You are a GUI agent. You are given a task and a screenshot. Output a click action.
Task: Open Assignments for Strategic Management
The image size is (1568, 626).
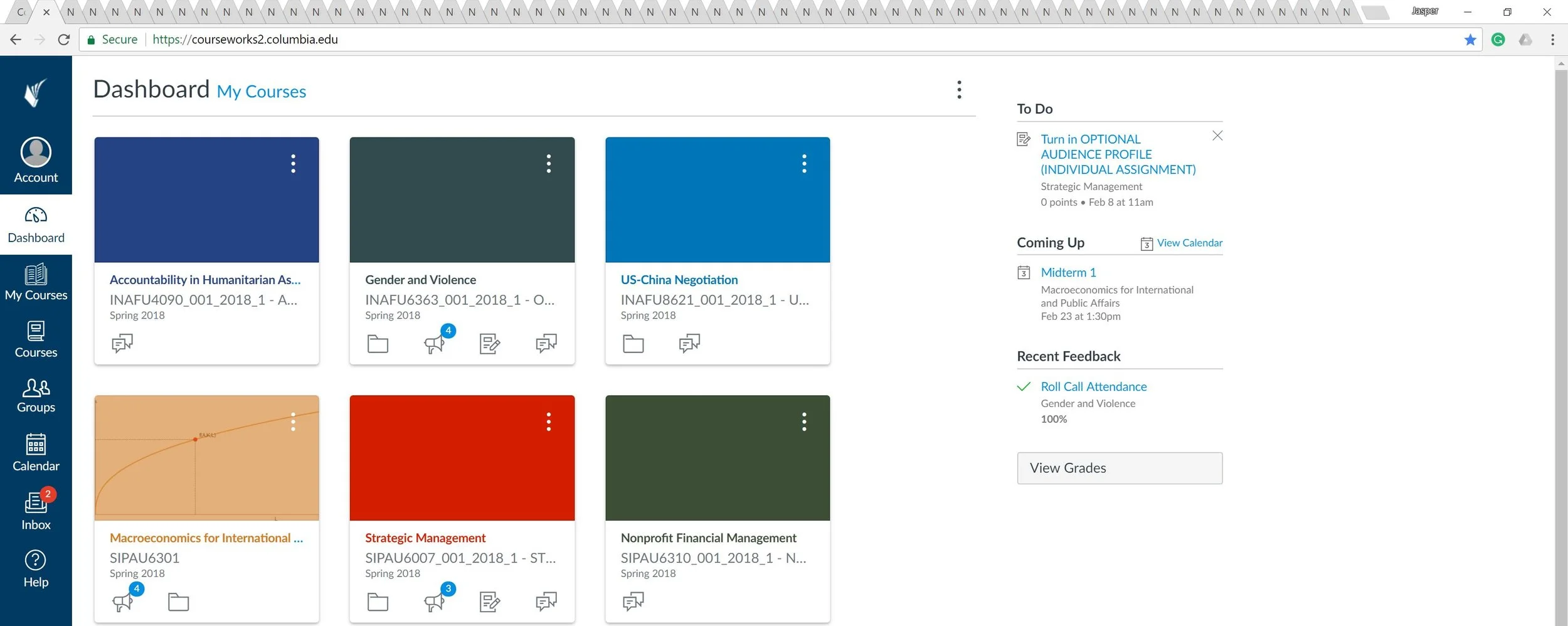tap(490, 602)
